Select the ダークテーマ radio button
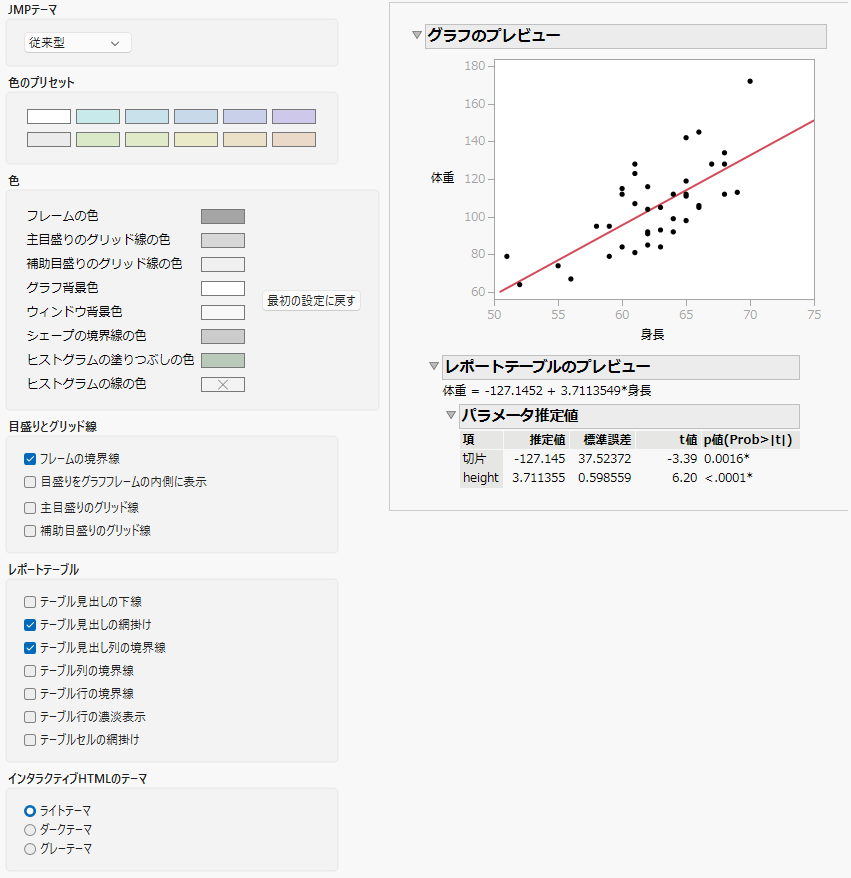851x878 pixels. point(30,830)
